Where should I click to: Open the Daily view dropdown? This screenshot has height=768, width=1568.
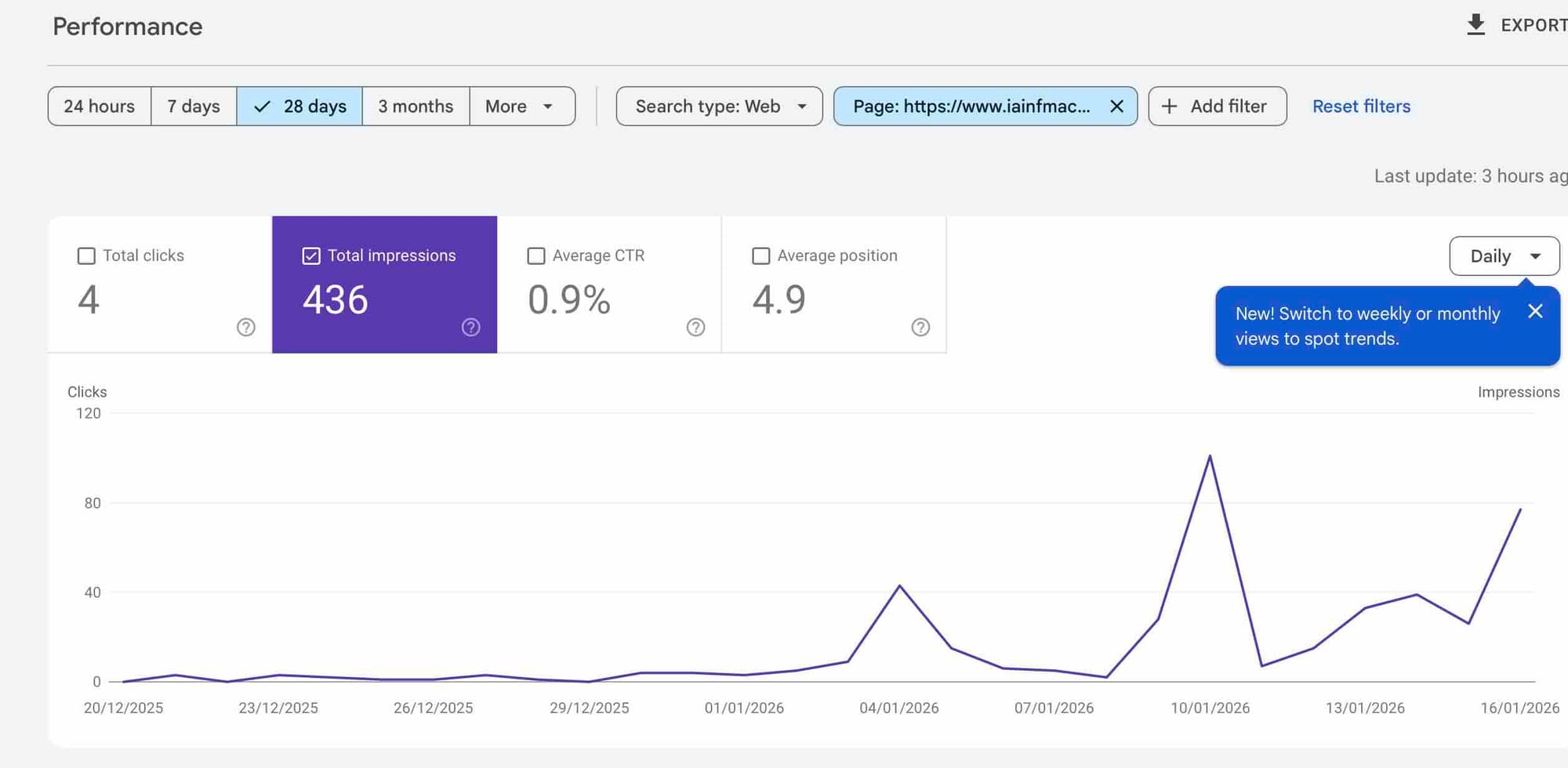pos(1503,255)
